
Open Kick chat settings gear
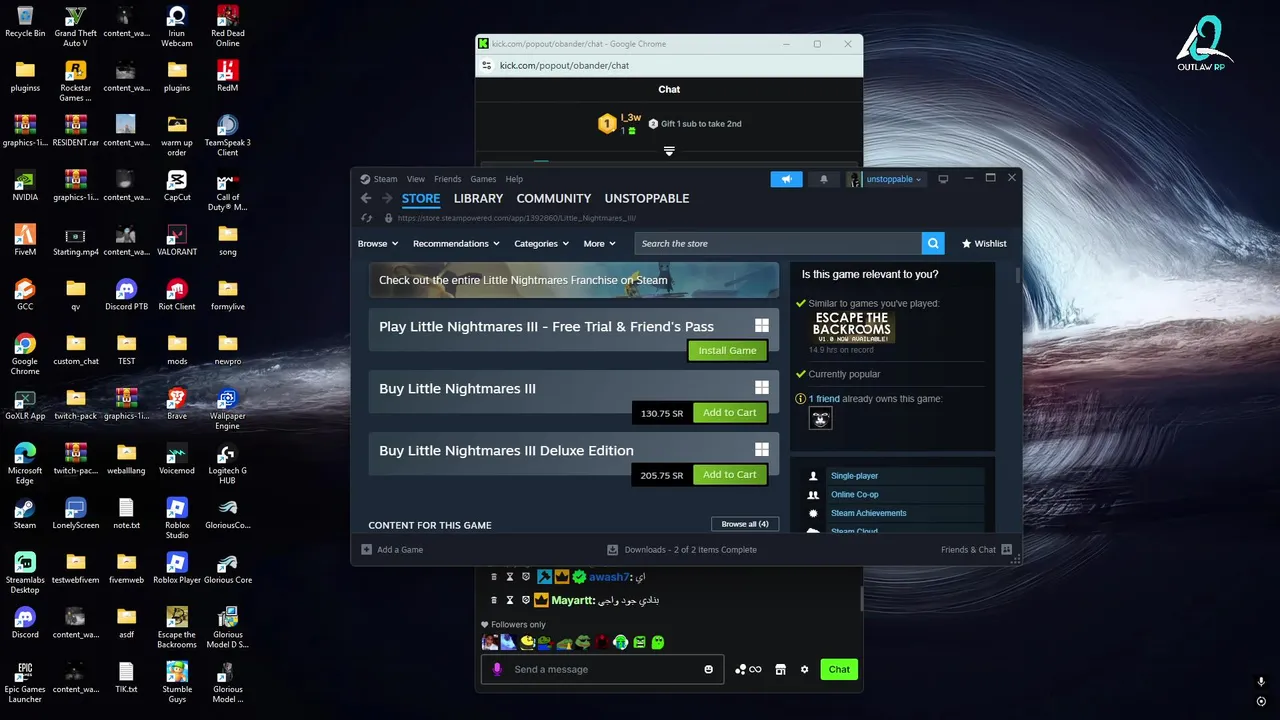tap(804, 670)
